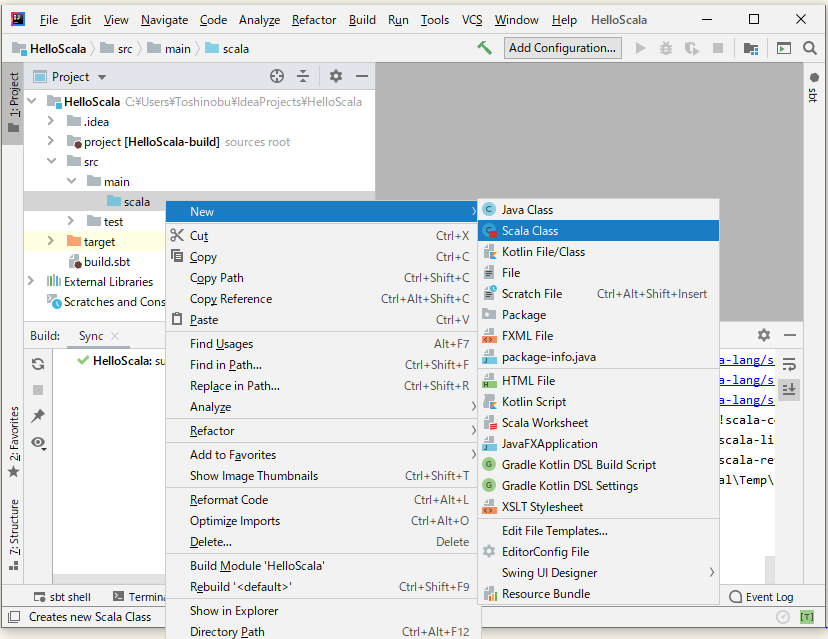Choose Scala Class from New submenu
The image size is (828, 639).
598,231
